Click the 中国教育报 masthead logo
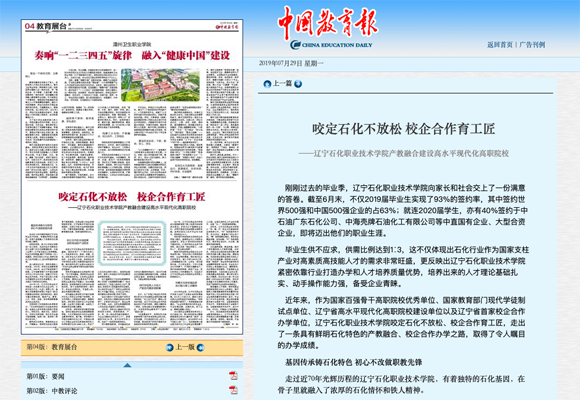The width and height of the screenshot is (580, 400). pos(328,23)
